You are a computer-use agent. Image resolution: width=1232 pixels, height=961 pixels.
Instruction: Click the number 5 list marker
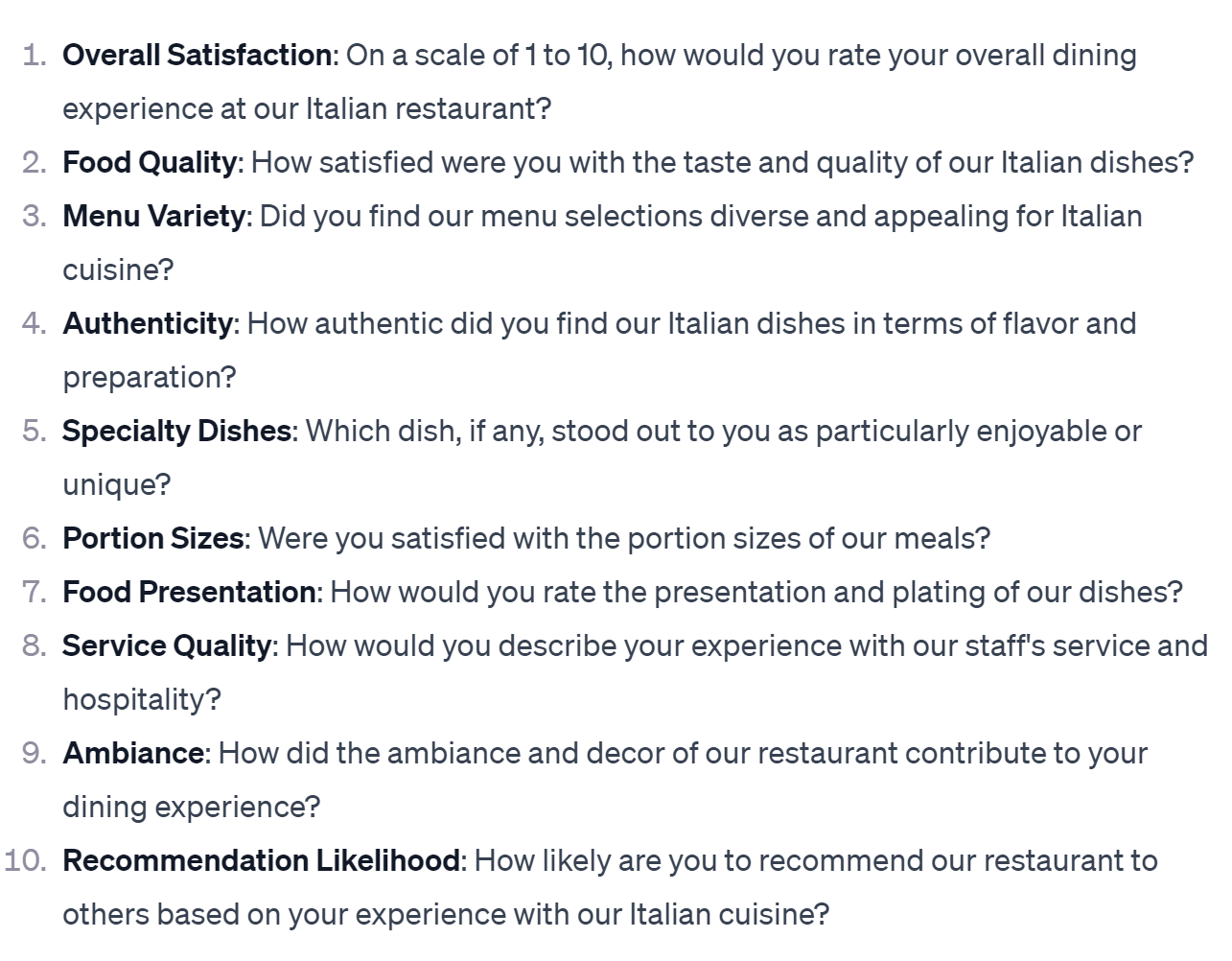tap(34, 432)
